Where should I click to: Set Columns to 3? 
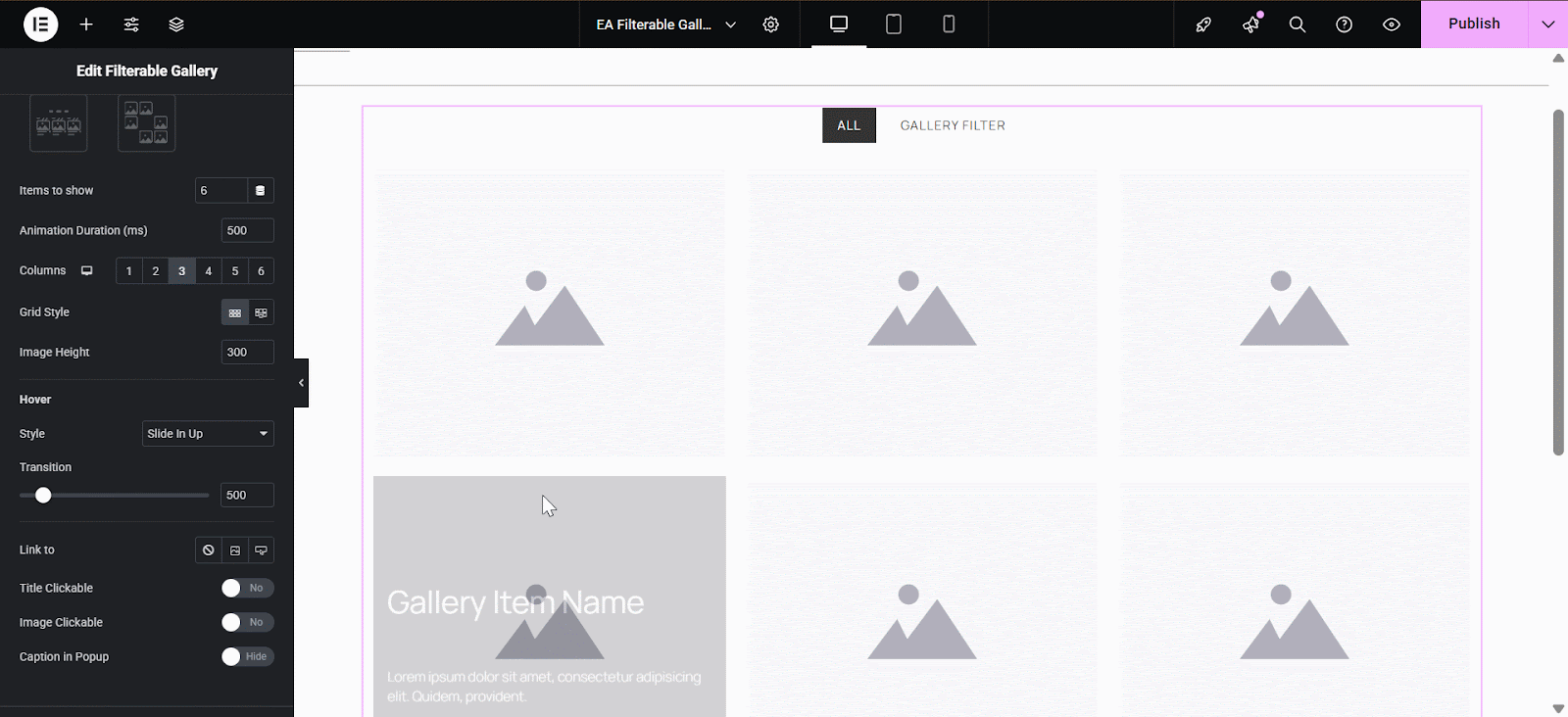(181, 271)
